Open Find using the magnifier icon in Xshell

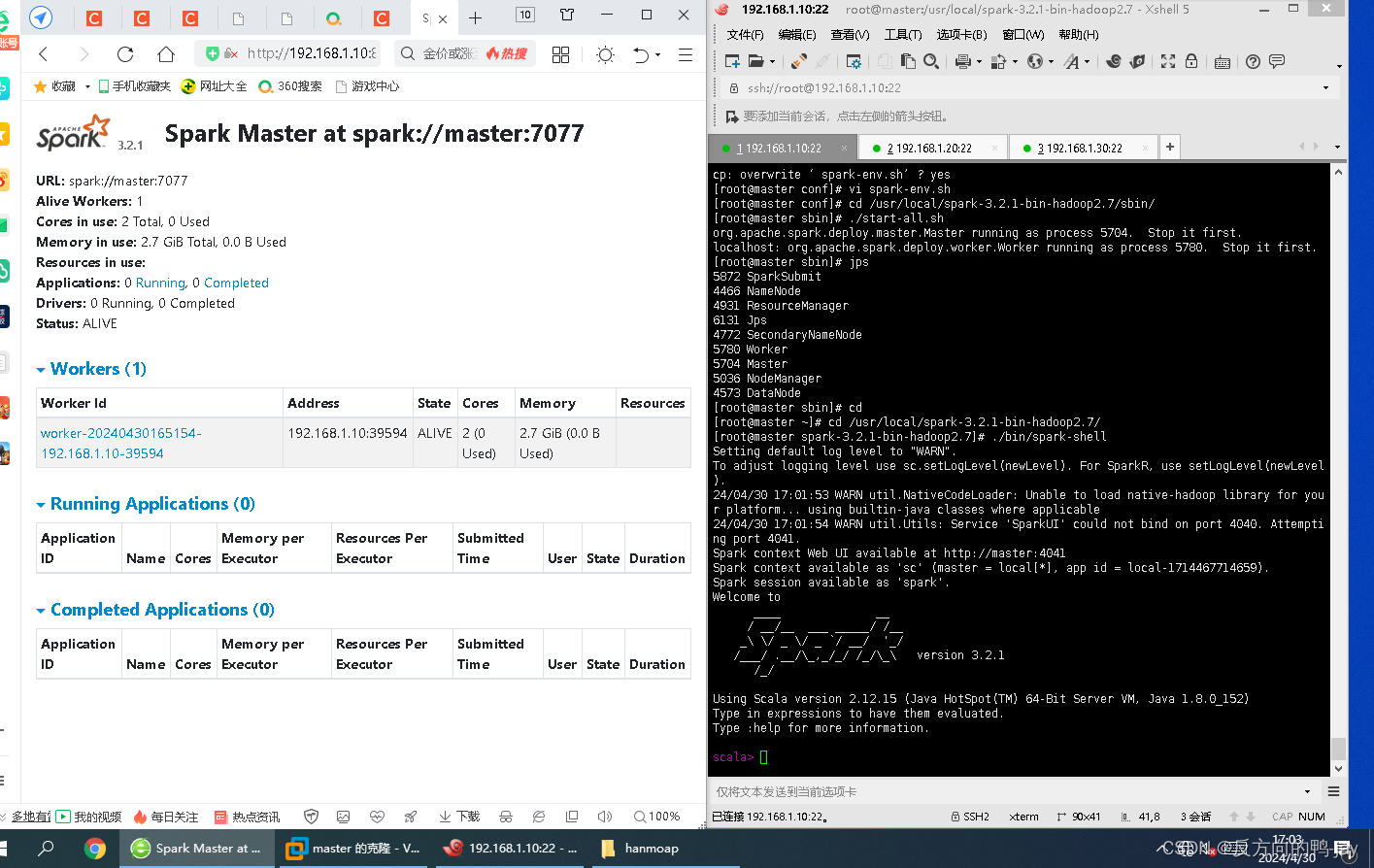(932, 61)
